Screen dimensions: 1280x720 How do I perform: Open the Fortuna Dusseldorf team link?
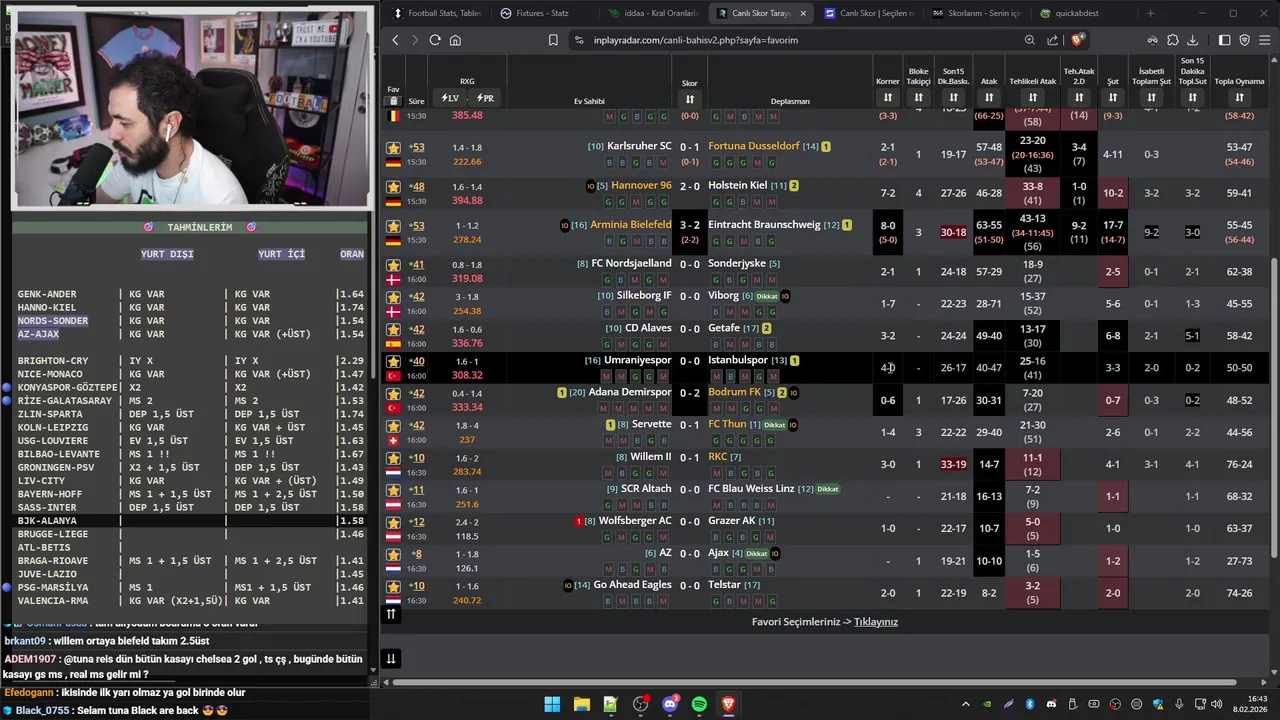753,146
